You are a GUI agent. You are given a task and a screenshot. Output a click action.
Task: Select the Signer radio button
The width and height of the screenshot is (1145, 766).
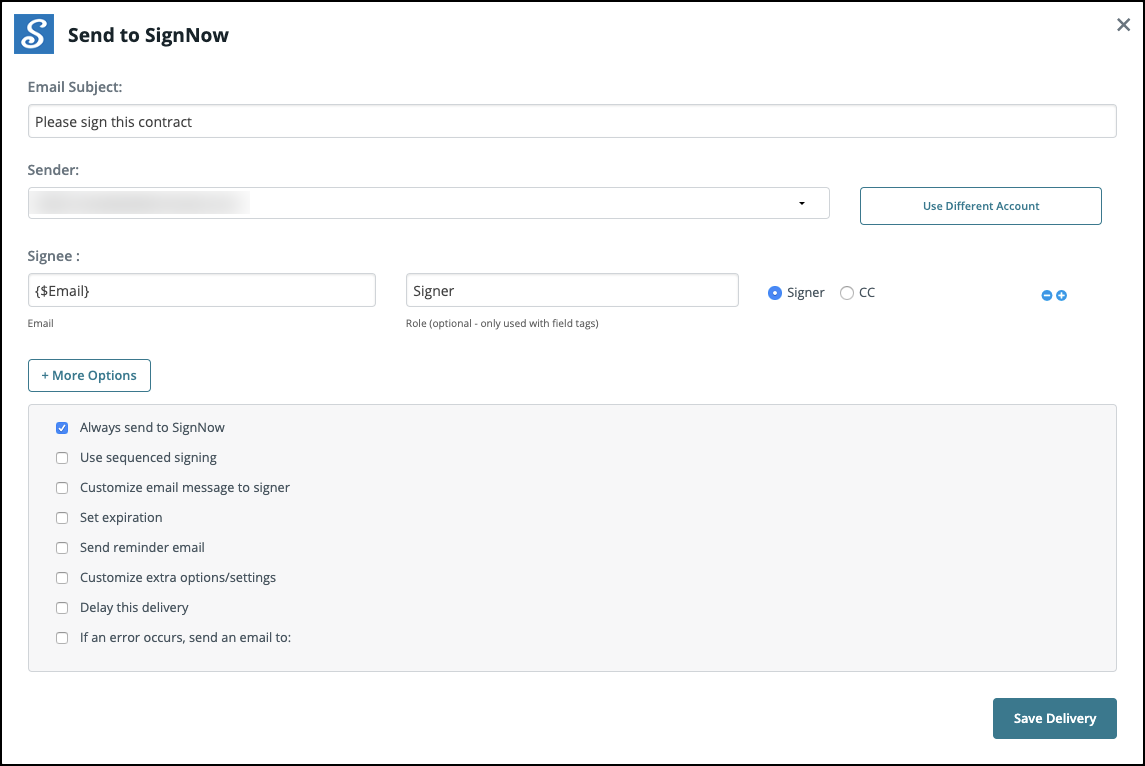pyautogui.click(x=775, y=293)
